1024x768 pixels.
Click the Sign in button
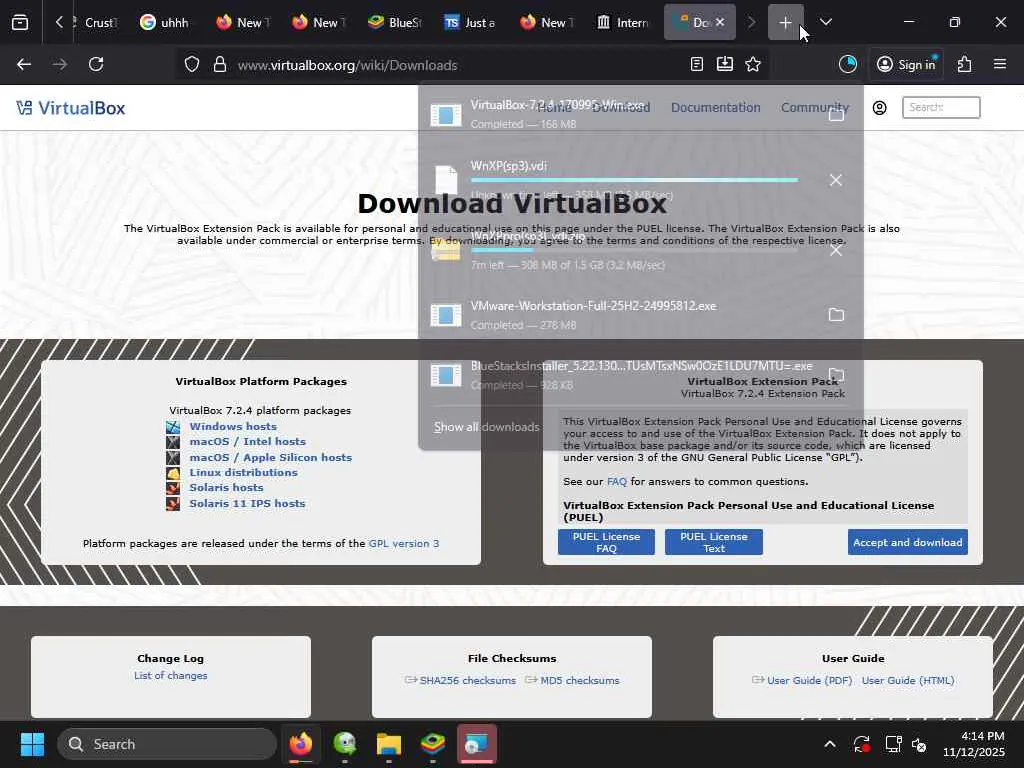906,65
